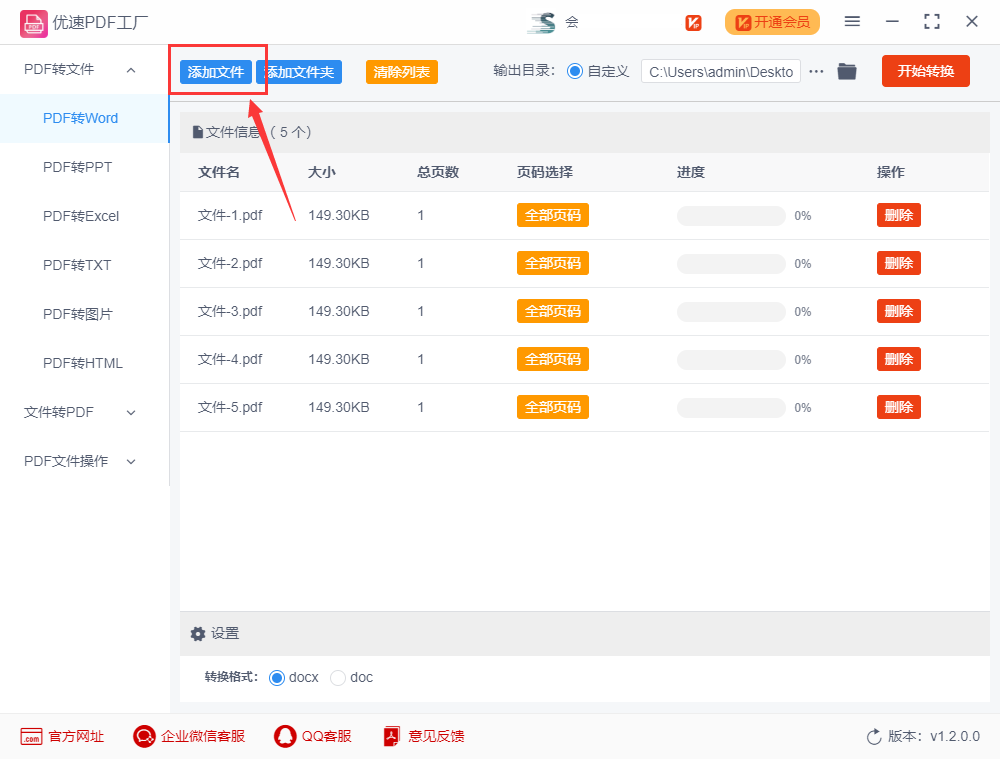Delete 文件-2.pdf from the list
1000x760 pixels.
click(x=899, y=263)
